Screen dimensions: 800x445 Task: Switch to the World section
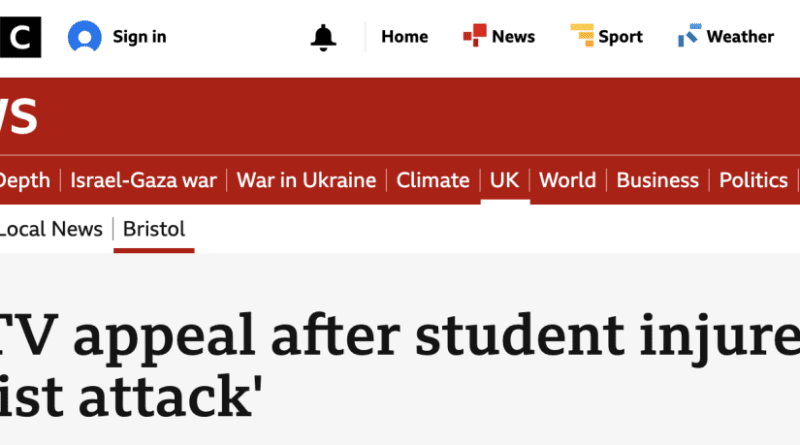point(567,180)
